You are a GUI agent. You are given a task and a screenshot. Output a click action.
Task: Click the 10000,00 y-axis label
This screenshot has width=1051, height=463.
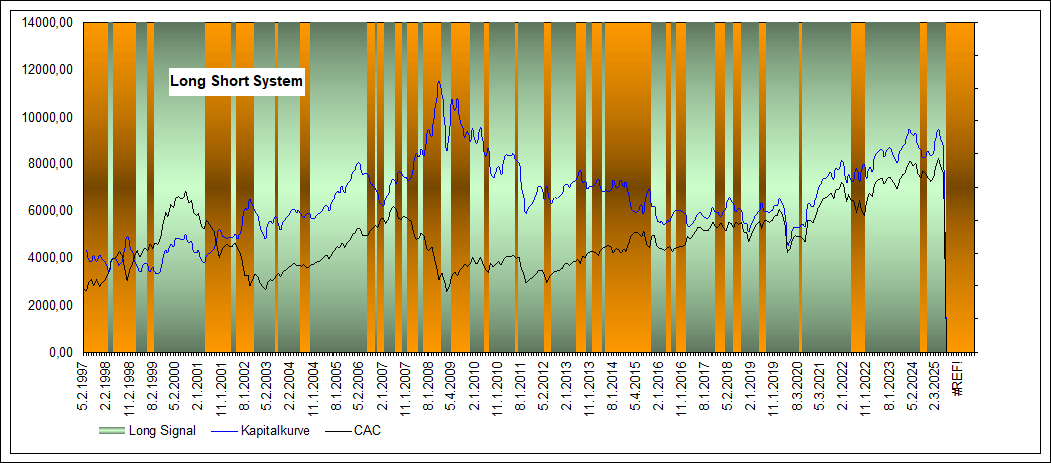click(49, 117)
